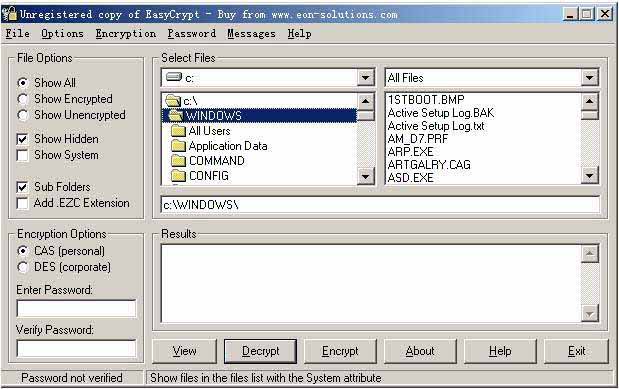Screen dimensions: 619x389
Task: Click the file list scrollbar thumb
Action: coord(589,115)
